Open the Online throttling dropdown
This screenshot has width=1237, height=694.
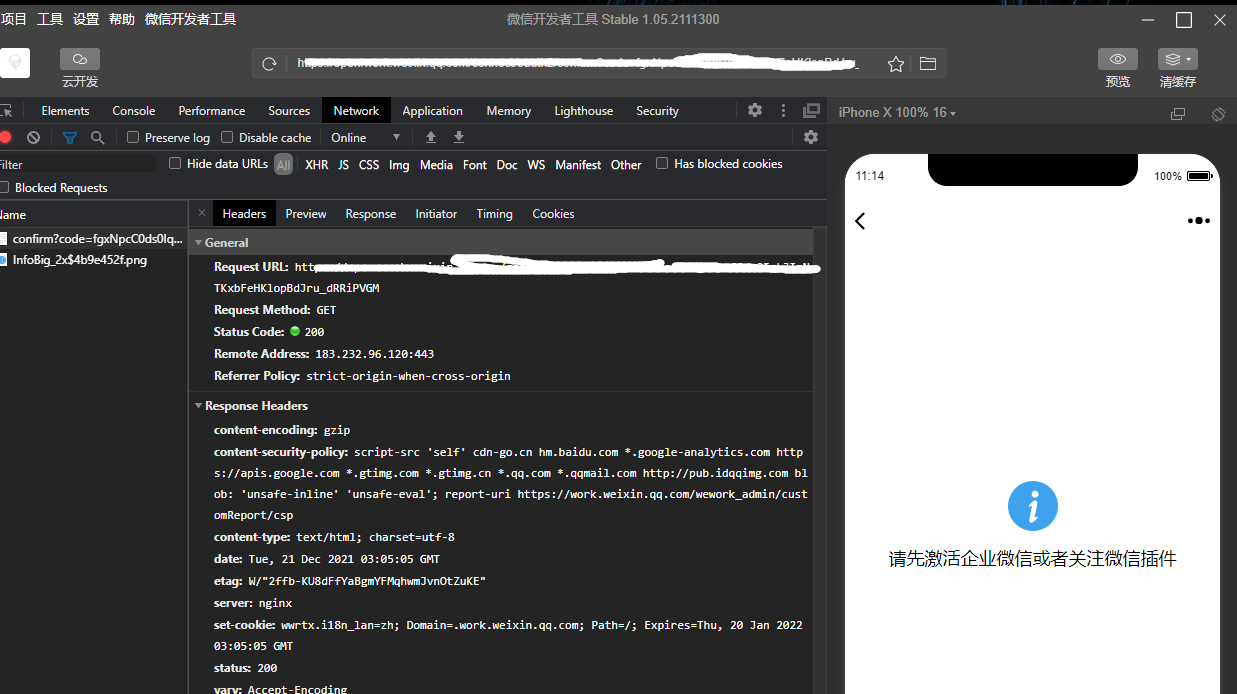click(366, 137)
